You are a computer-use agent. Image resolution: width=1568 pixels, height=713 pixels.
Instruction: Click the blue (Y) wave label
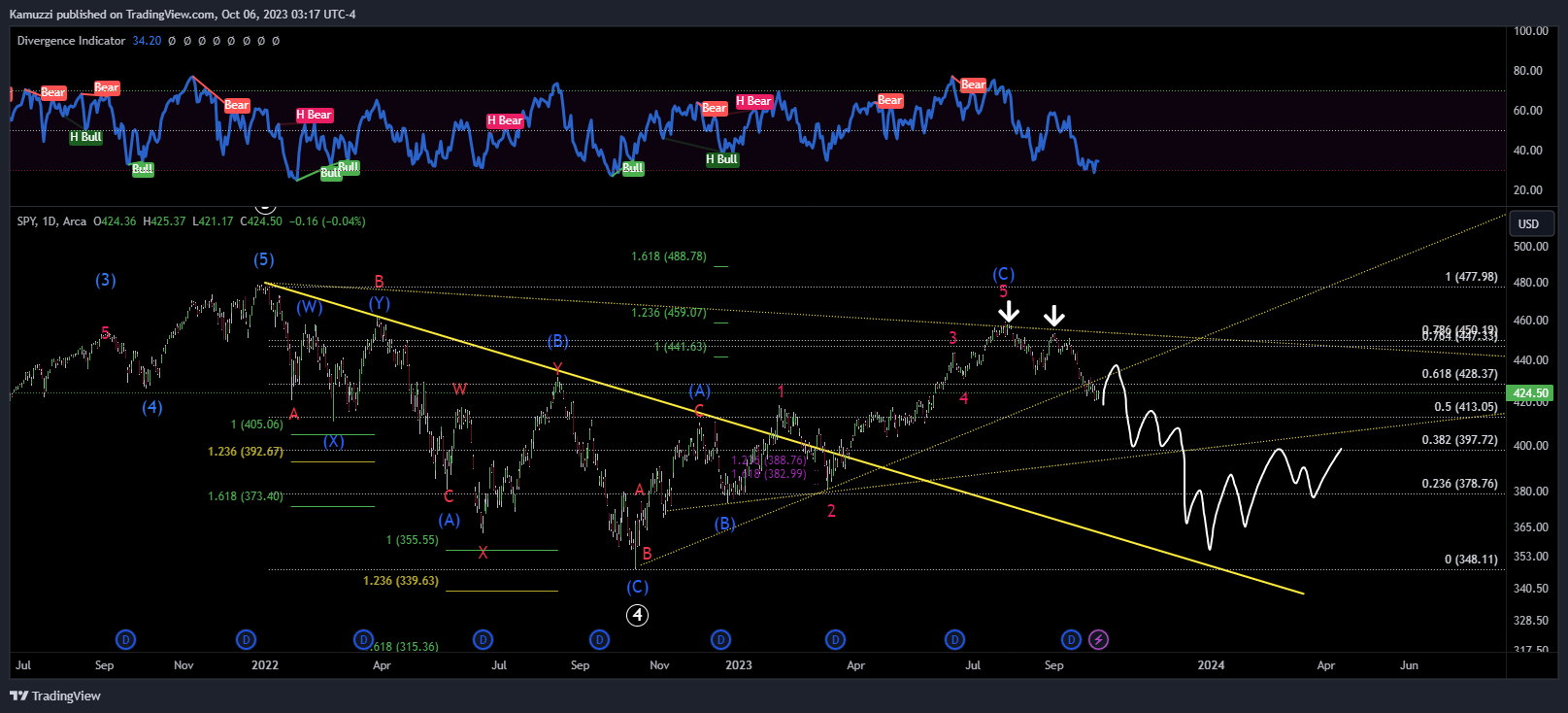pos(380,304)
